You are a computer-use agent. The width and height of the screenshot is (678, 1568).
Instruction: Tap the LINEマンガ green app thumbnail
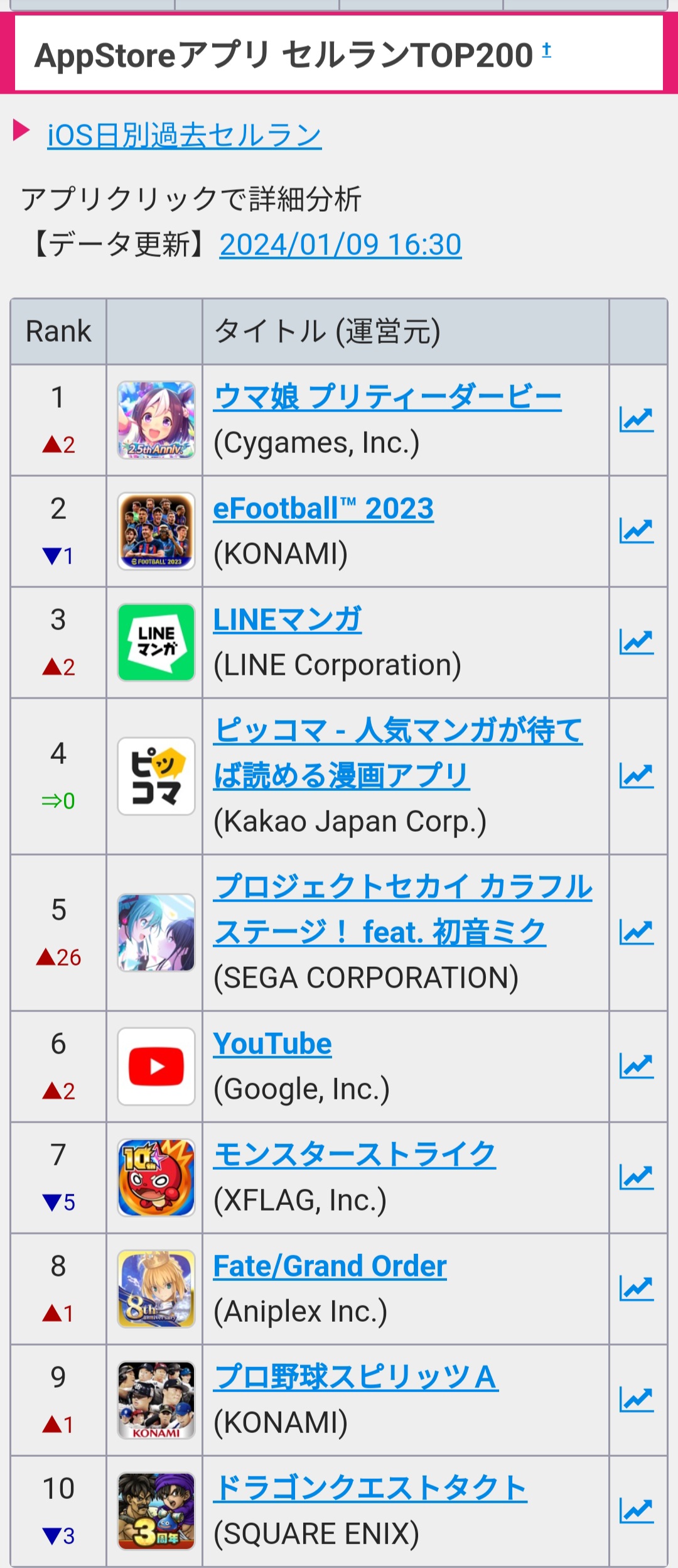click(156, 642)
